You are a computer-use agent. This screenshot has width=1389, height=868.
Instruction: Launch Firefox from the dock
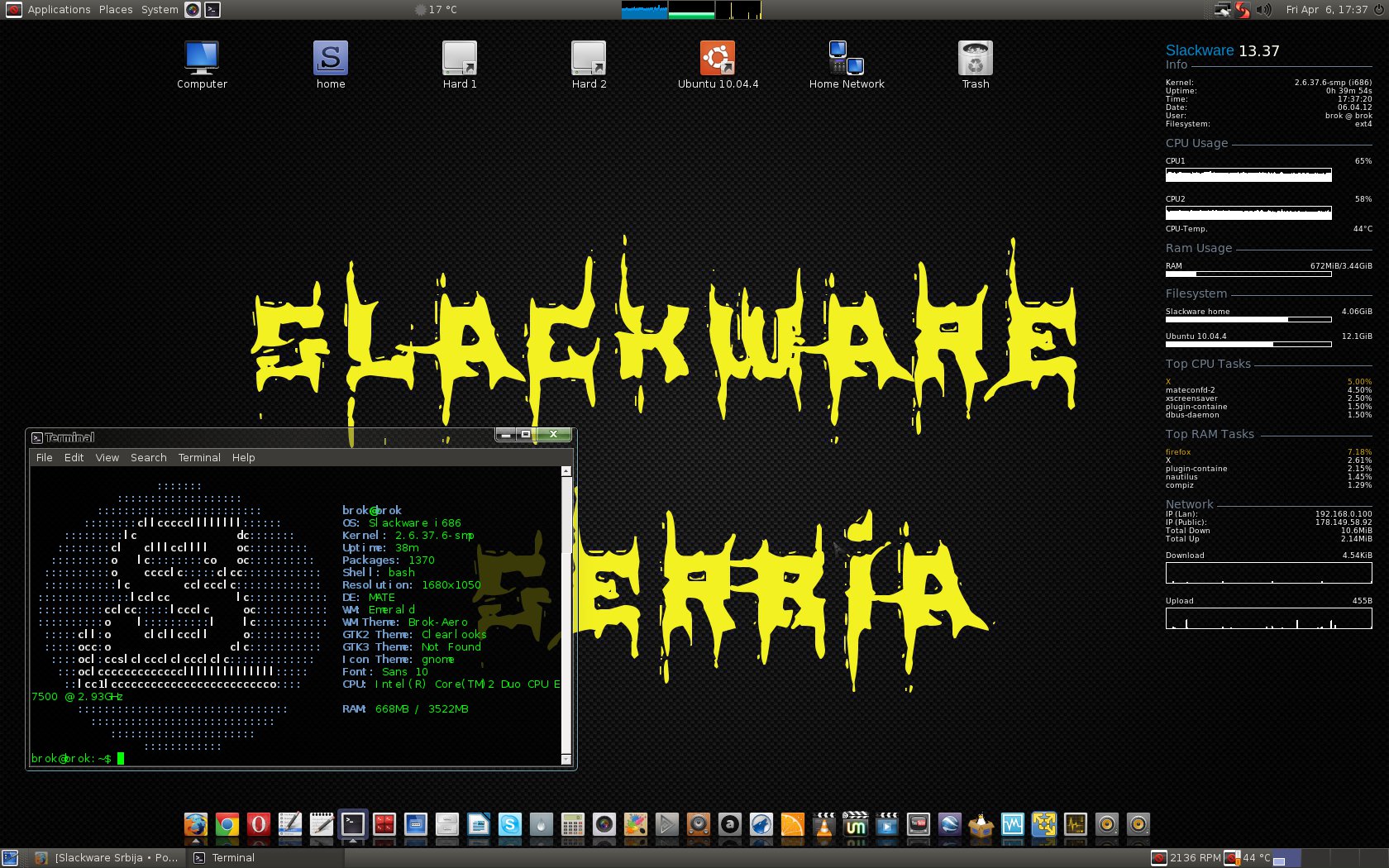pyautogui.click(x=195, y=824)
